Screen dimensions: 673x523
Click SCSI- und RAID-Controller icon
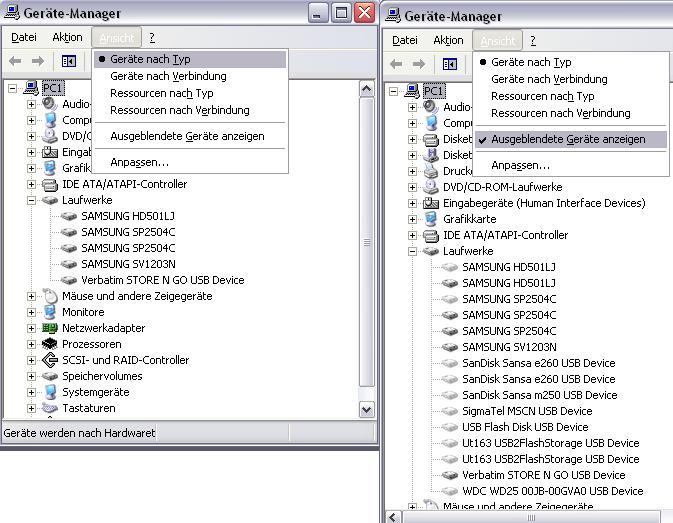[x=50, y=360]
